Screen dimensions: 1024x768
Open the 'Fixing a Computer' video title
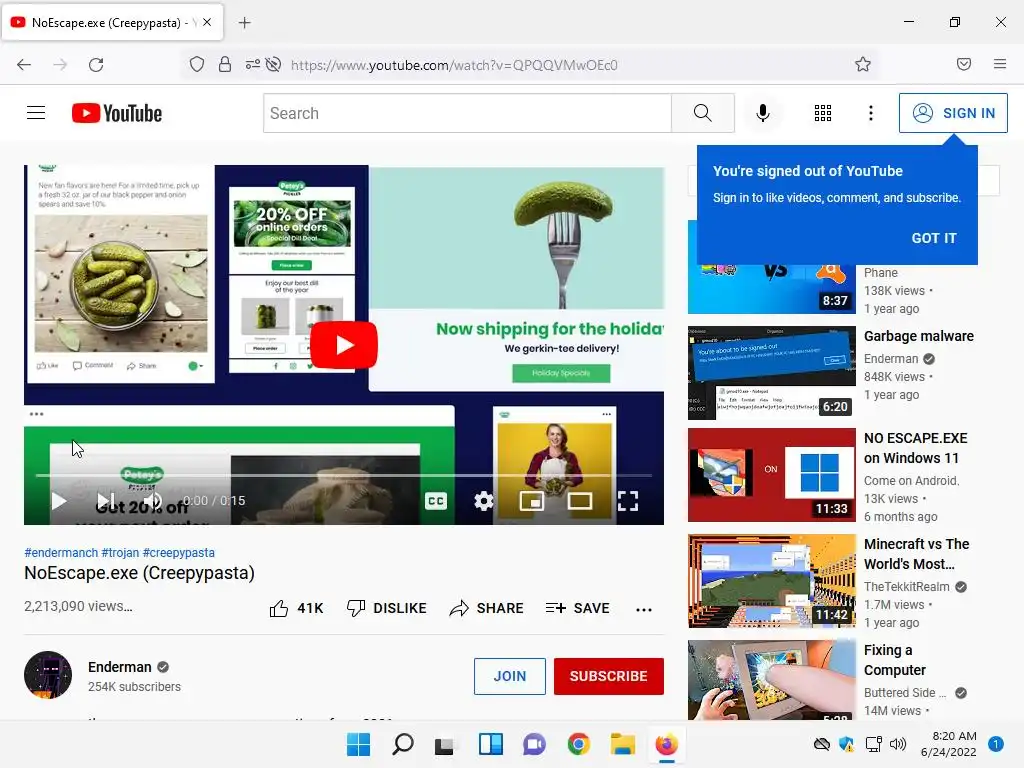[x=895, y=660]
